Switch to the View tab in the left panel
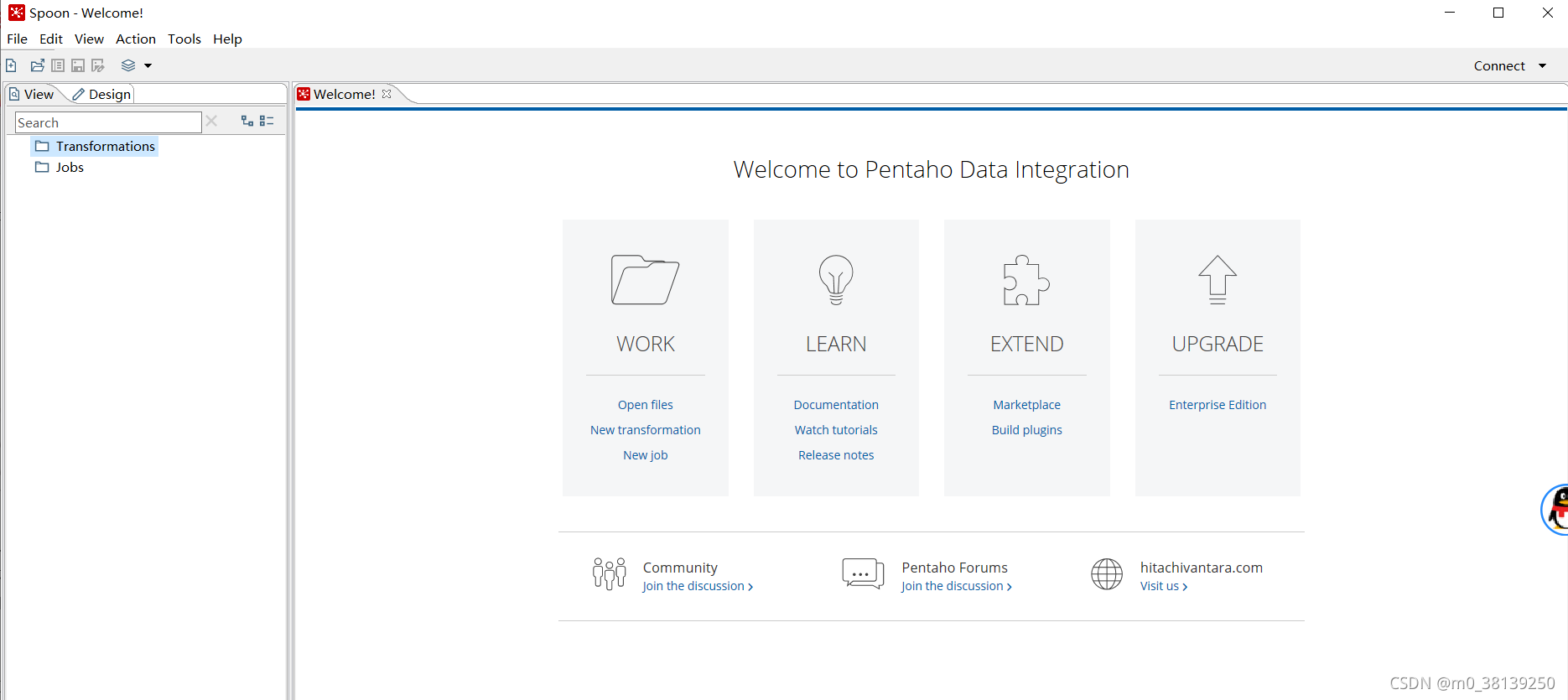The image size is (1568, 700). click(x=32, y=94)
